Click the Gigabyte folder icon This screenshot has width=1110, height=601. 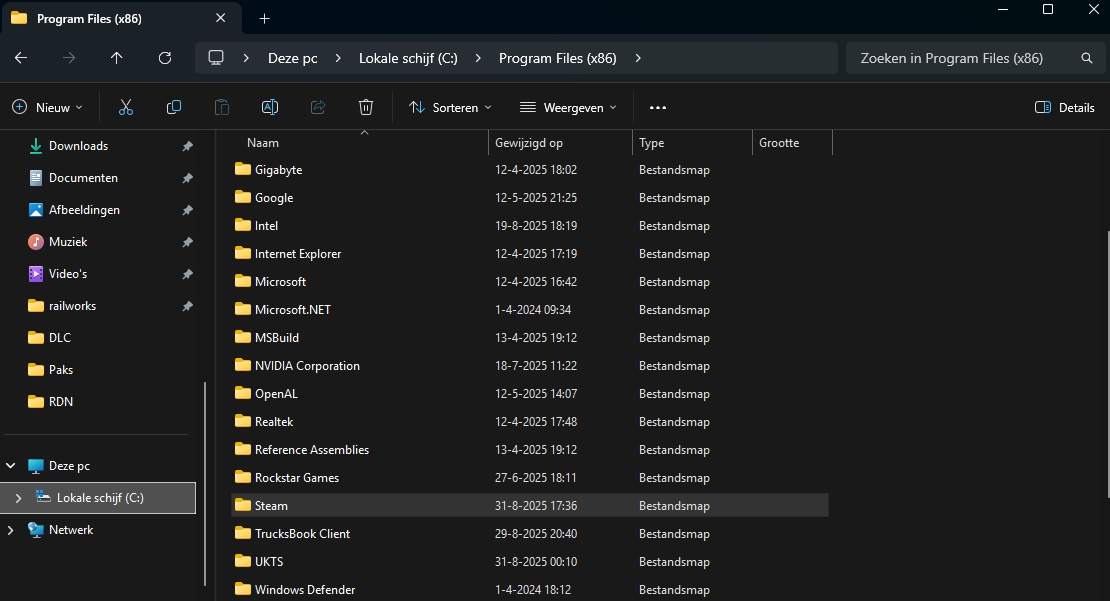(243, 169)
